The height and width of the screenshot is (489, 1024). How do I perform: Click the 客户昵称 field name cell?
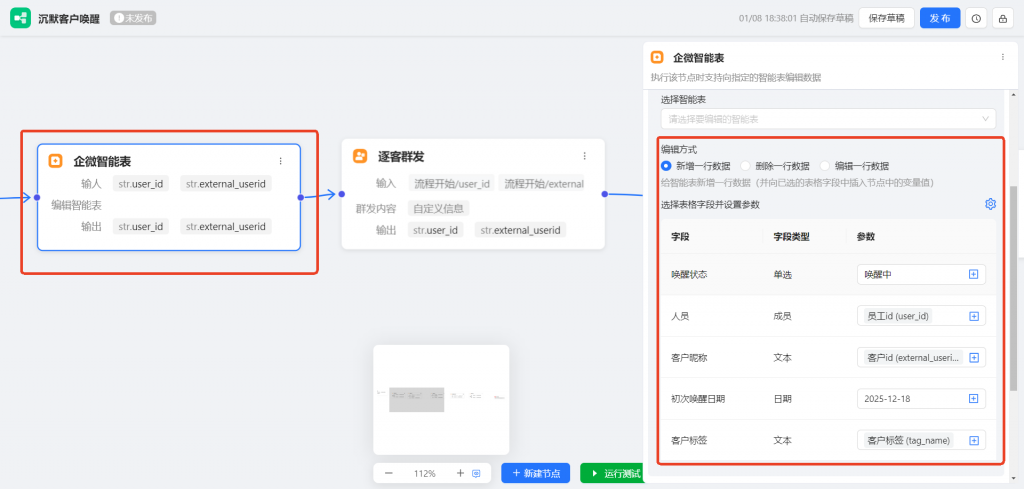pyautogui.click(x=689, y=357)
